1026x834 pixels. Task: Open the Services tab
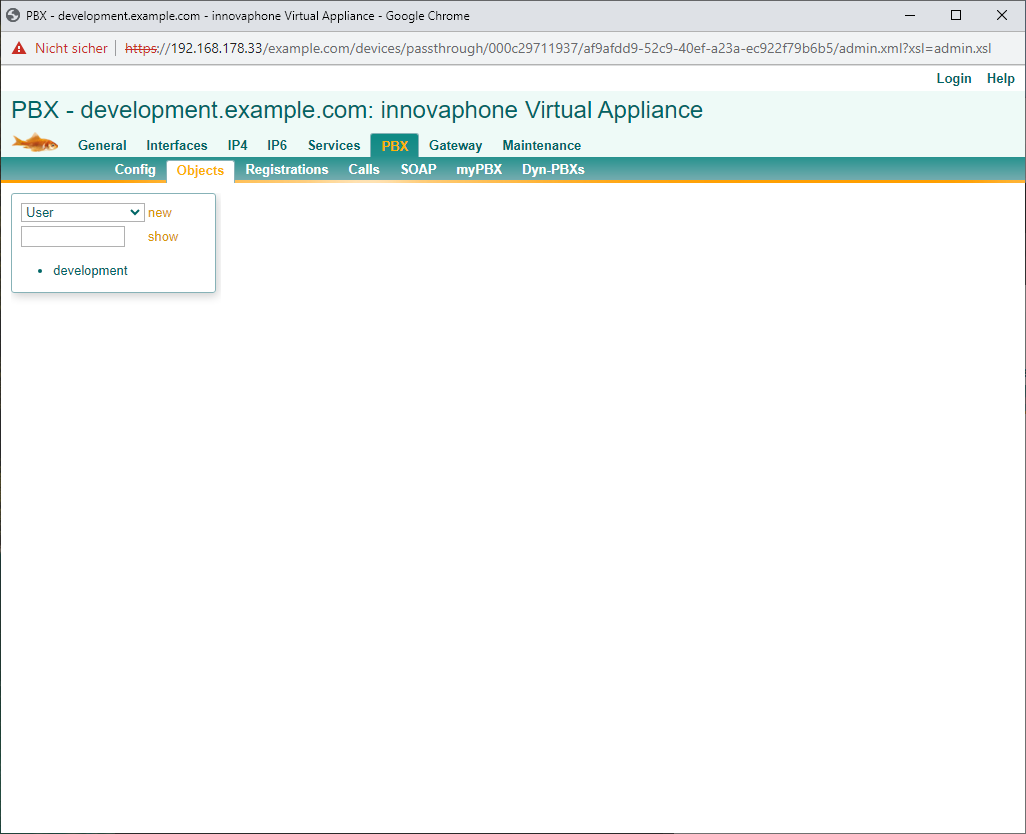pos(334,145)
